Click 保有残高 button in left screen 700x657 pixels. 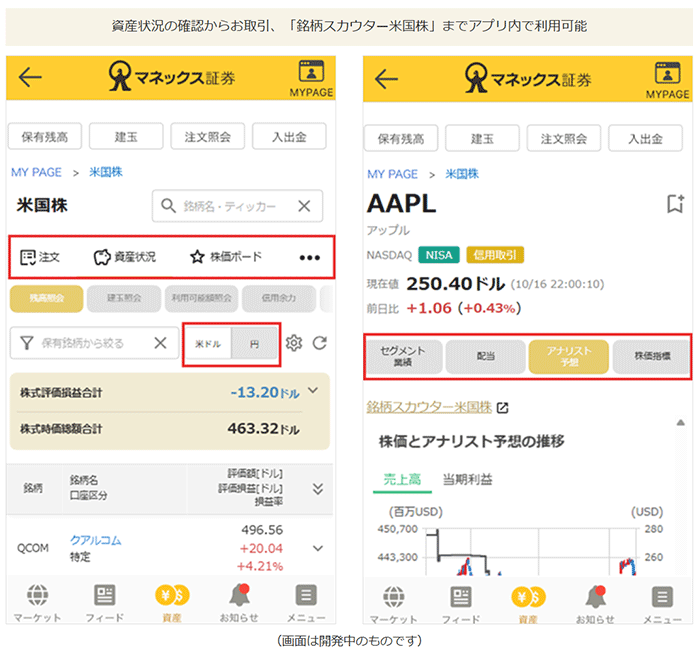point(45,137)
